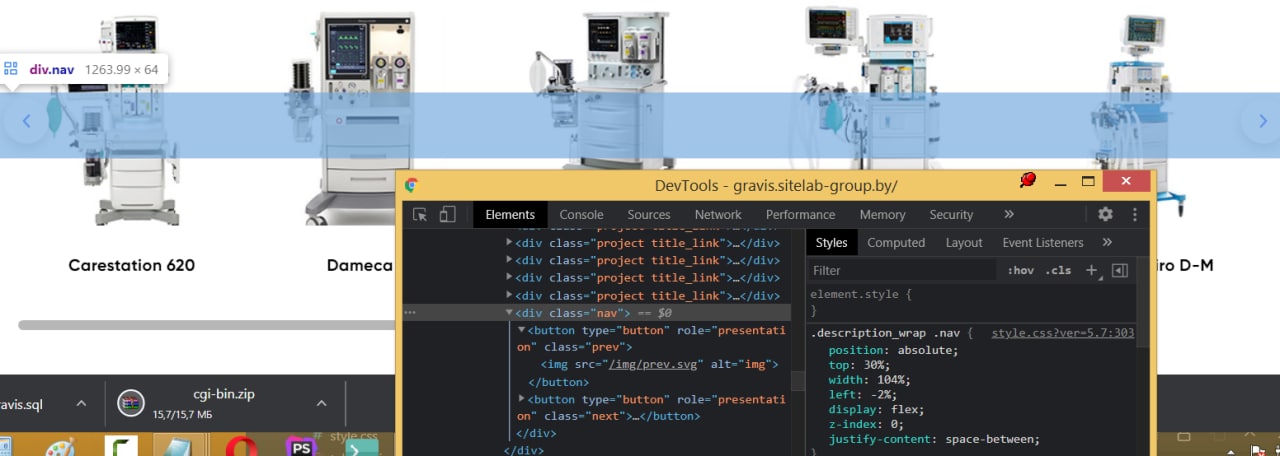Expand the button class="next" node

pyautogui.click(x=521, y=398)
